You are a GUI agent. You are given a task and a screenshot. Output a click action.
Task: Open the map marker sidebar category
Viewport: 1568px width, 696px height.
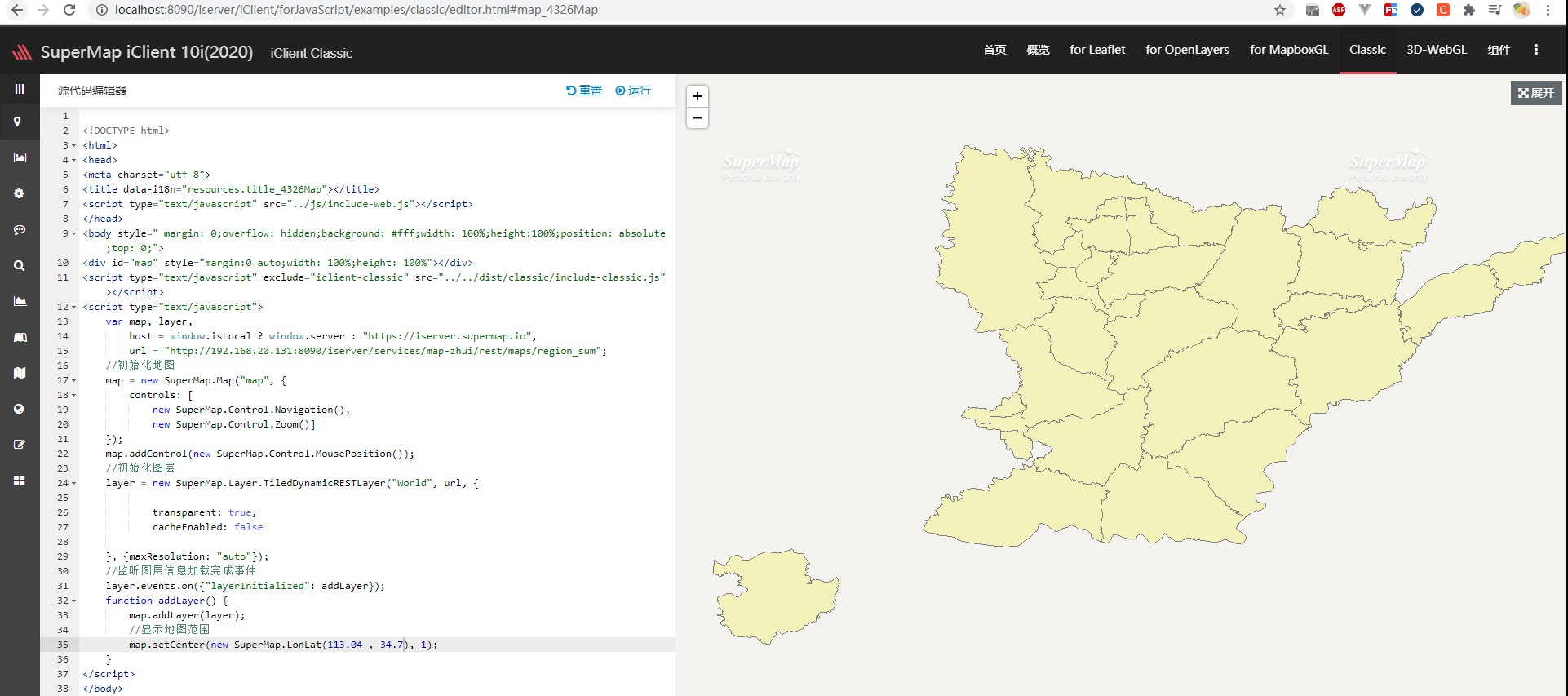(x=17, y=122)
